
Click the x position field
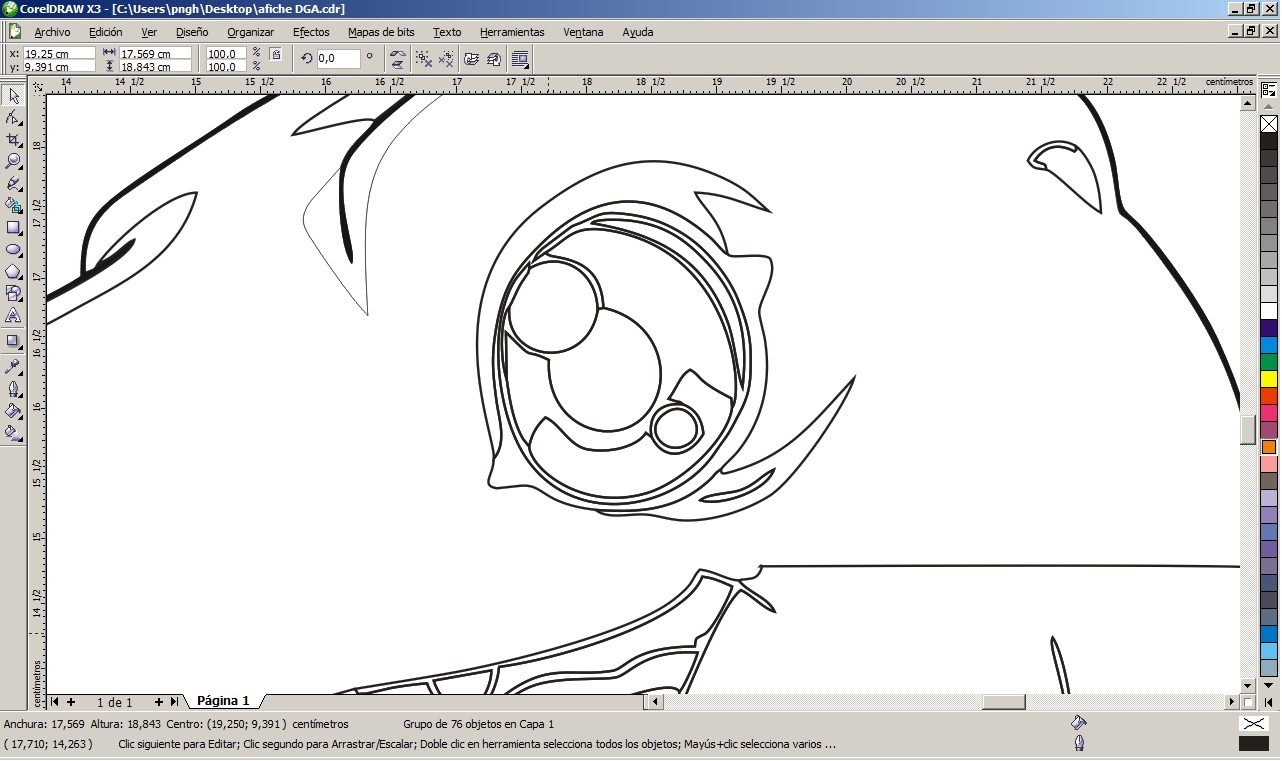59,54
